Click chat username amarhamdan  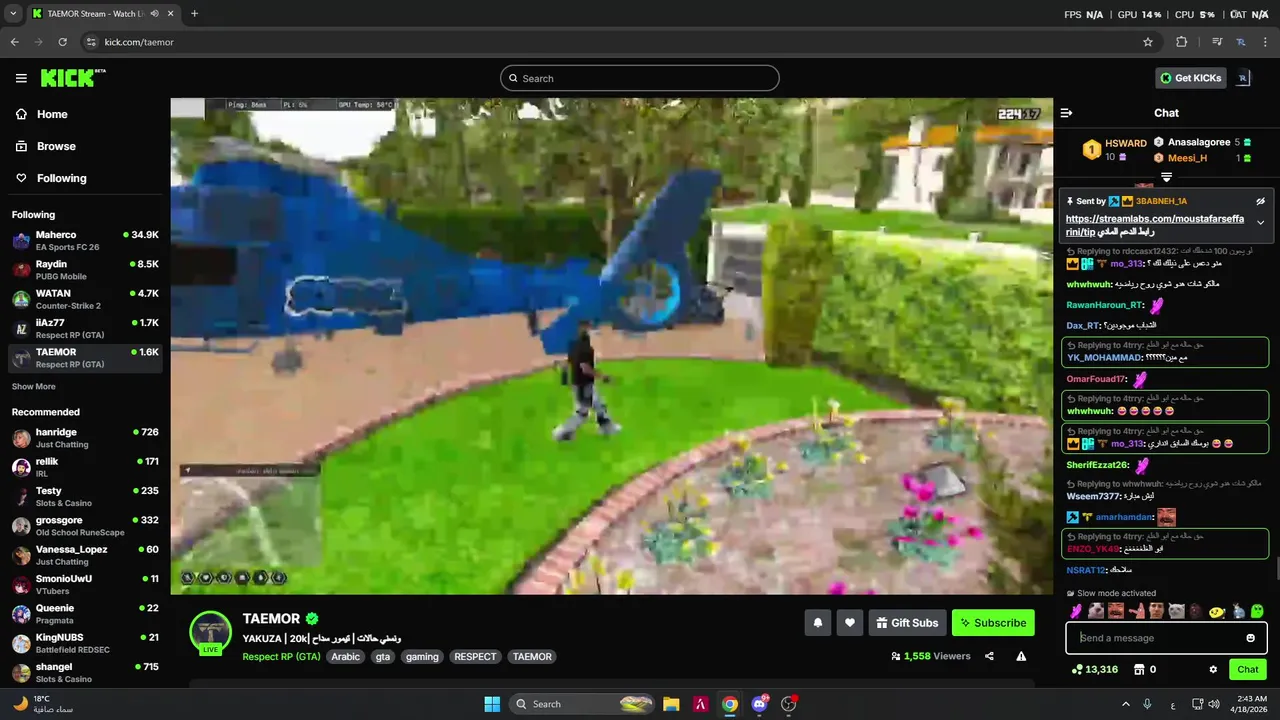1125,517
